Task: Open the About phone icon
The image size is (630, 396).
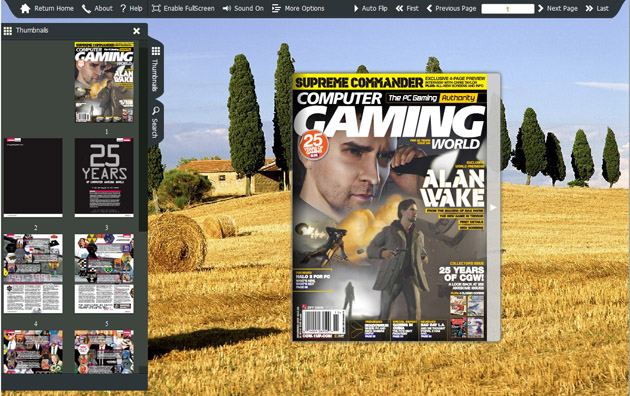Action: pyautogui.click(x=86, y=8)
